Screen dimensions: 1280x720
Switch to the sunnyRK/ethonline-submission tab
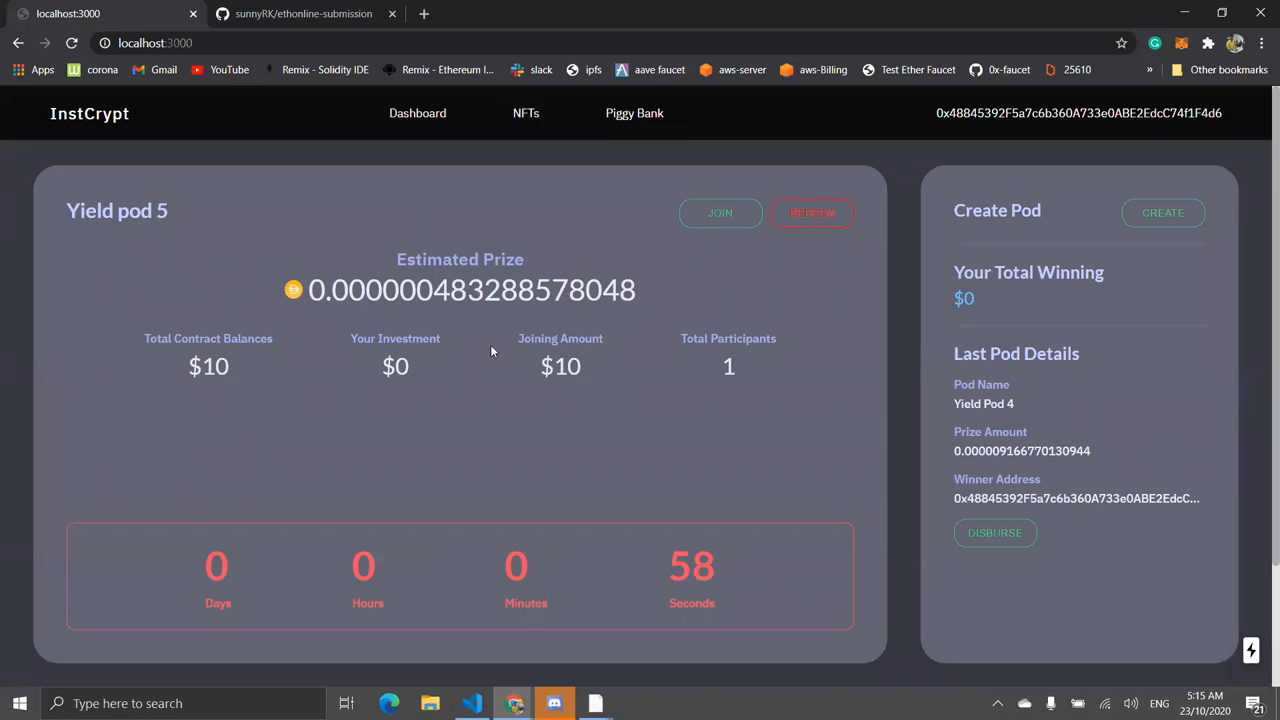[x=303, y=14]
